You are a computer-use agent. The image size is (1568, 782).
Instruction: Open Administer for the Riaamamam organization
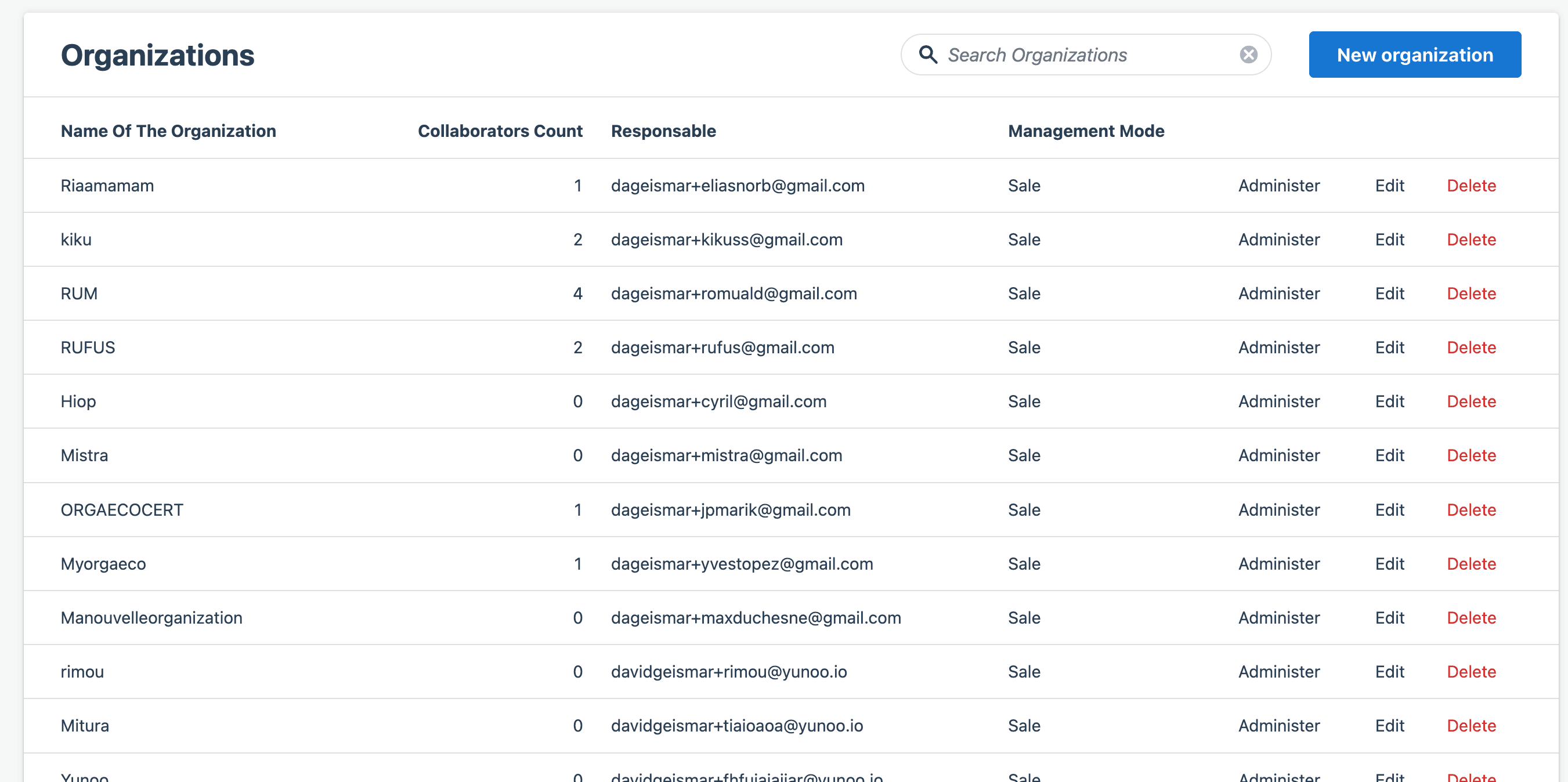[x=1278, y=186]
